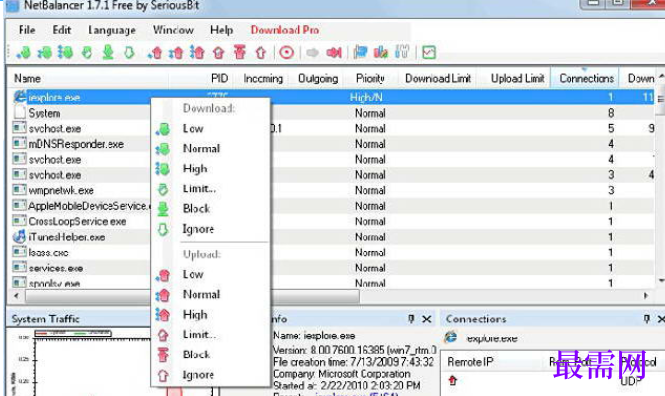Viewport: 665px width, 396px height.
Task: Click the toolbar upload Ignore icon
Action: [x=261, y=53]
